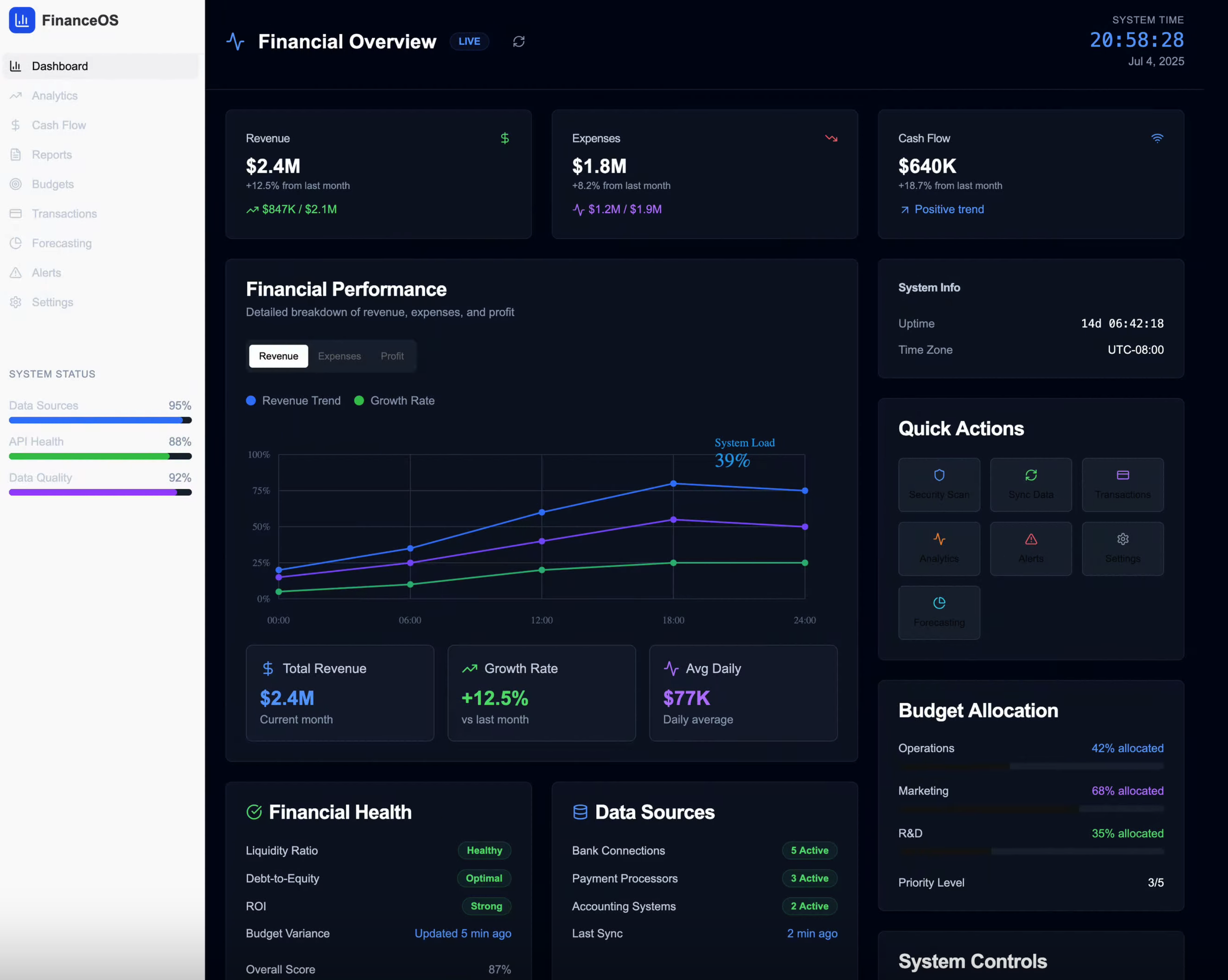Viewport: 1228px width, 980px height.
Task: Launch Analytics from Quick Actions
Action: [x=939, y=548]
